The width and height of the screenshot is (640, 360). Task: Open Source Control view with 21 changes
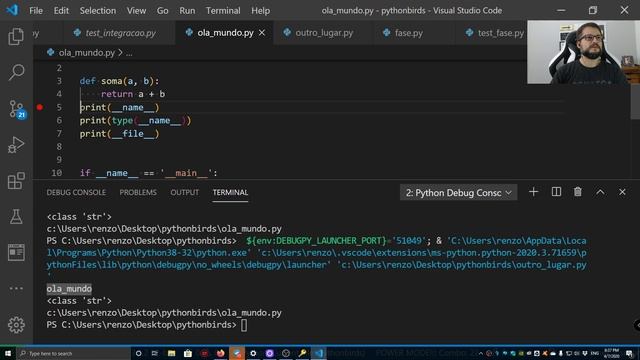click(x=17, y=109)
